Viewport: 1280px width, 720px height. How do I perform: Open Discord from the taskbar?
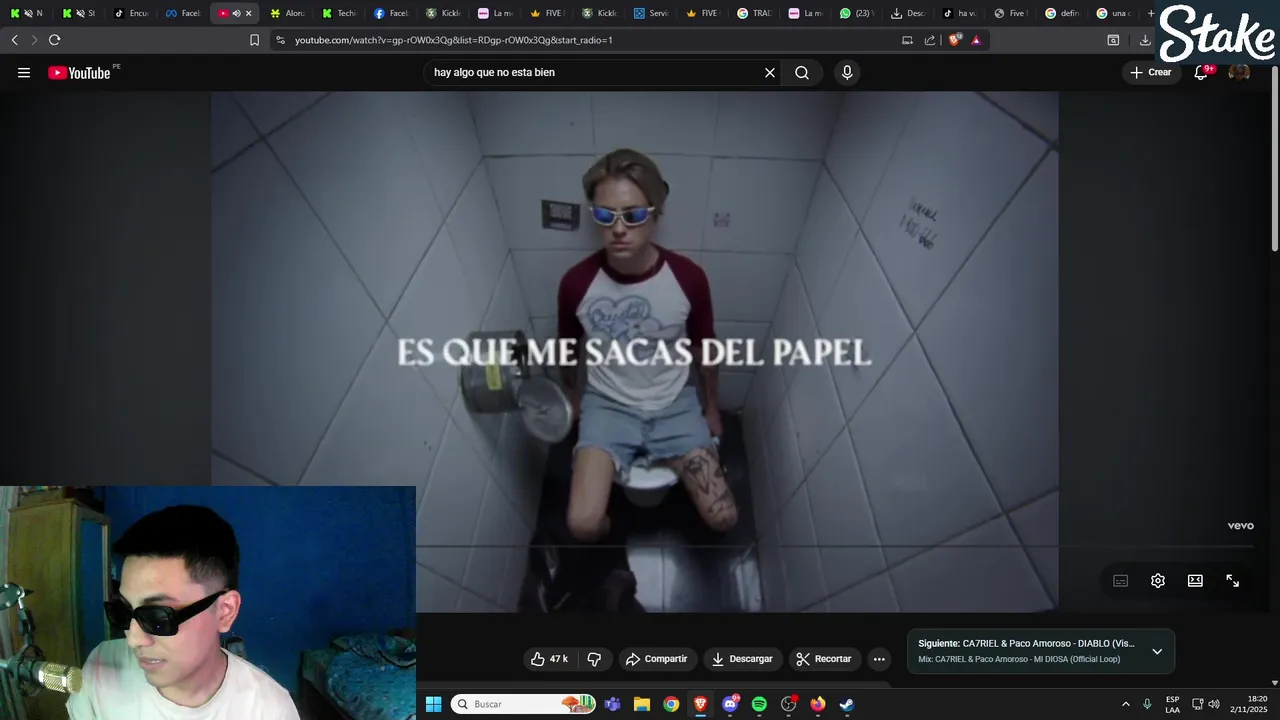click(730, 704)
